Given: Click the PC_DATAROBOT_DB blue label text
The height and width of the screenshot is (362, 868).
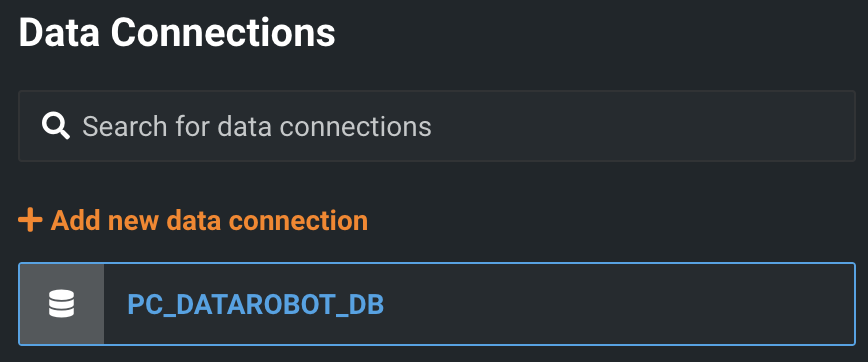Looking at the screenshot, I should tap(256, 305).
